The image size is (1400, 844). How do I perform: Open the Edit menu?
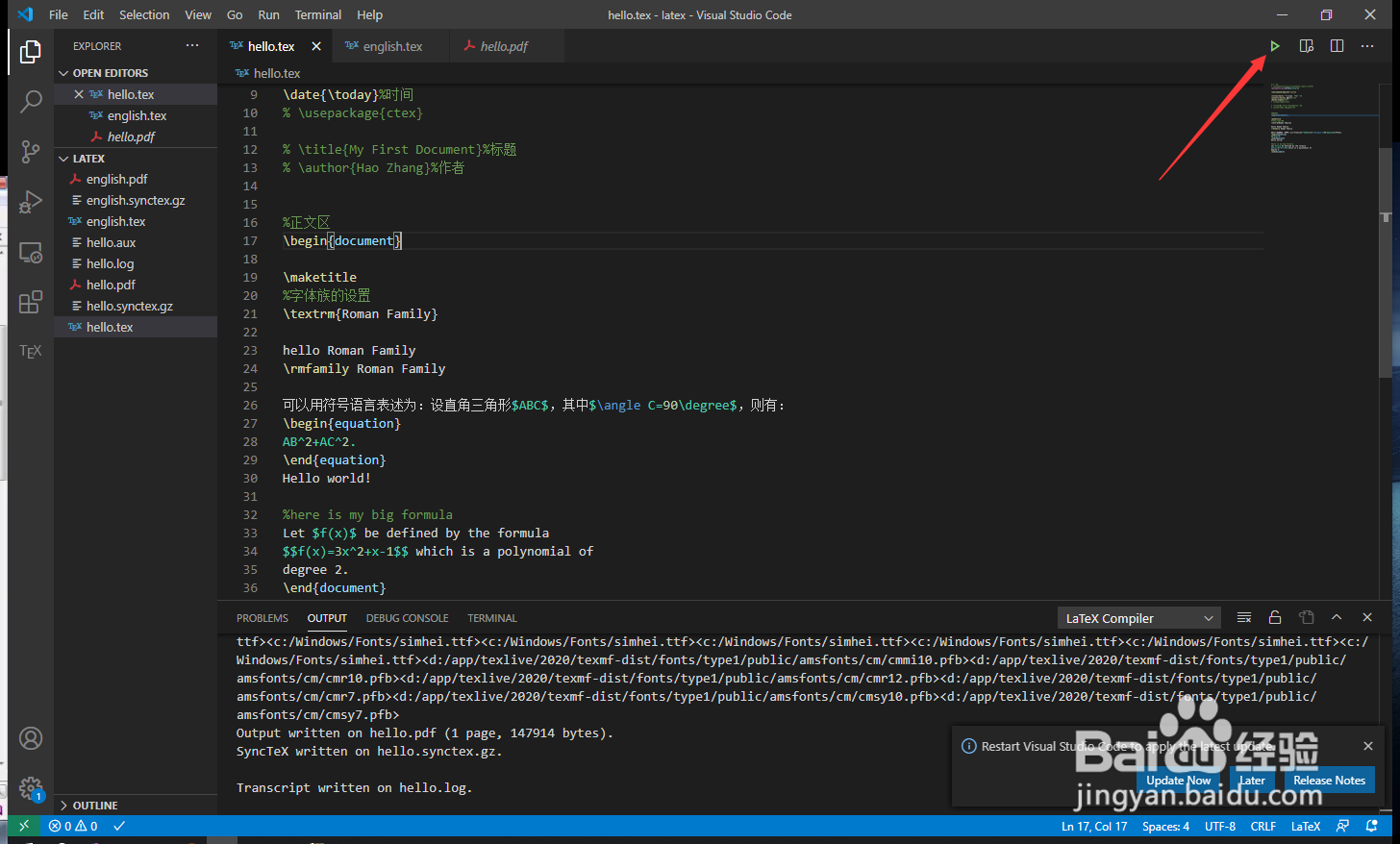pyautogui.click(x=93, y=14)
